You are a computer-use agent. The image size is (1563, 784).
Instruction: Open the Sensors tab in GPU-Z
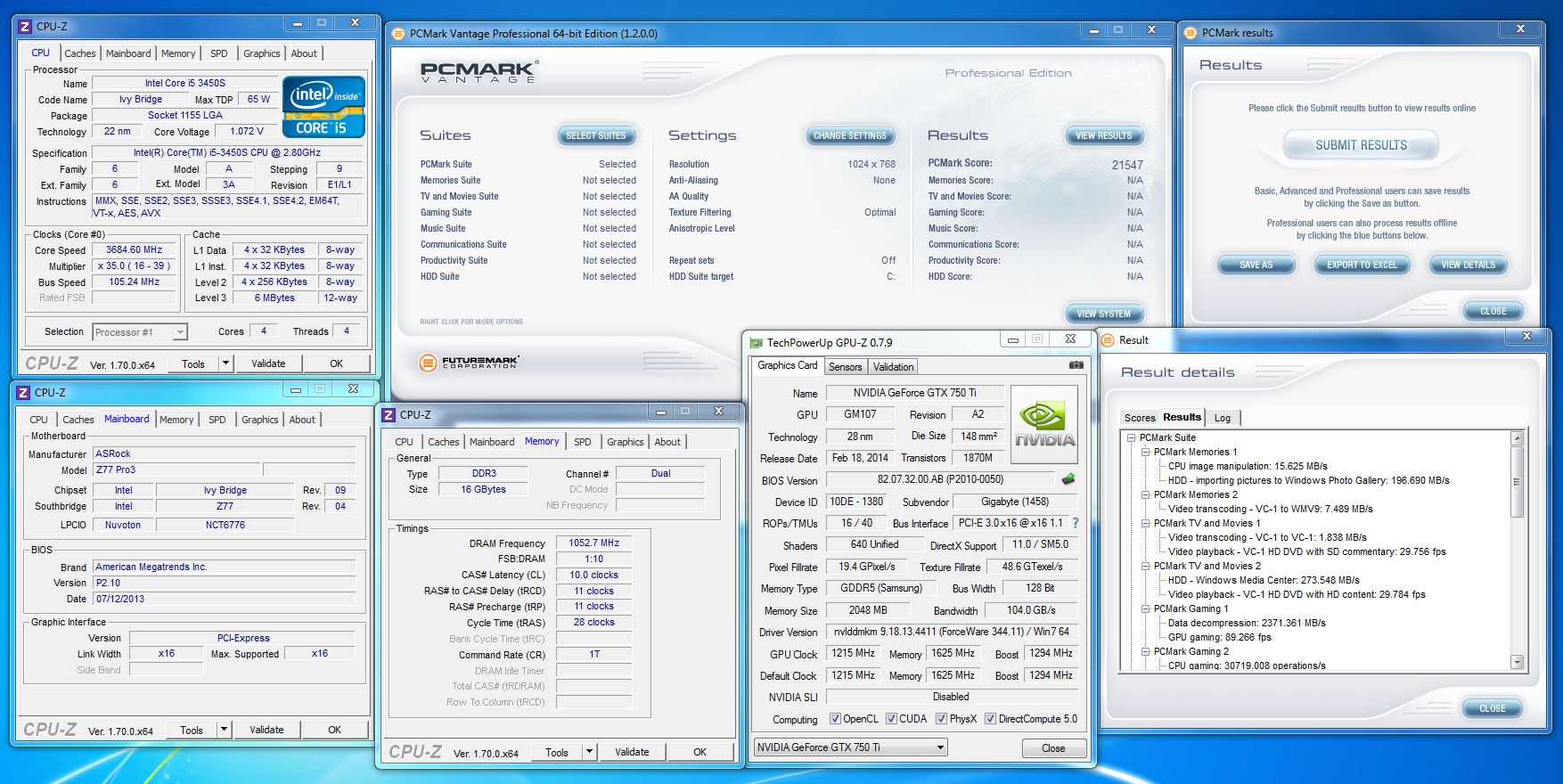tap(845, 367)
